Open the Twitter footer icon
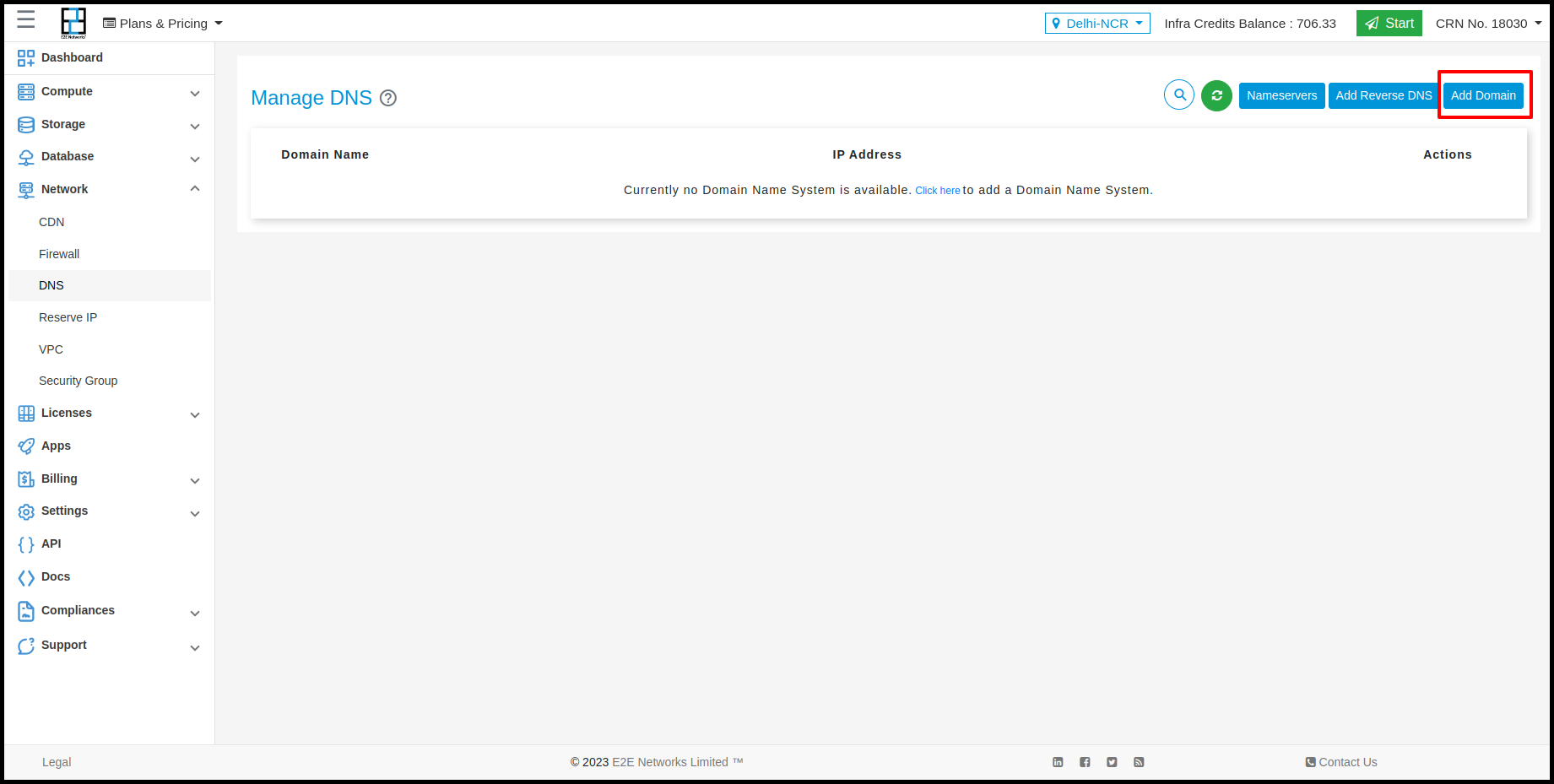The image size is (1554, 784). pos(1112,762)
